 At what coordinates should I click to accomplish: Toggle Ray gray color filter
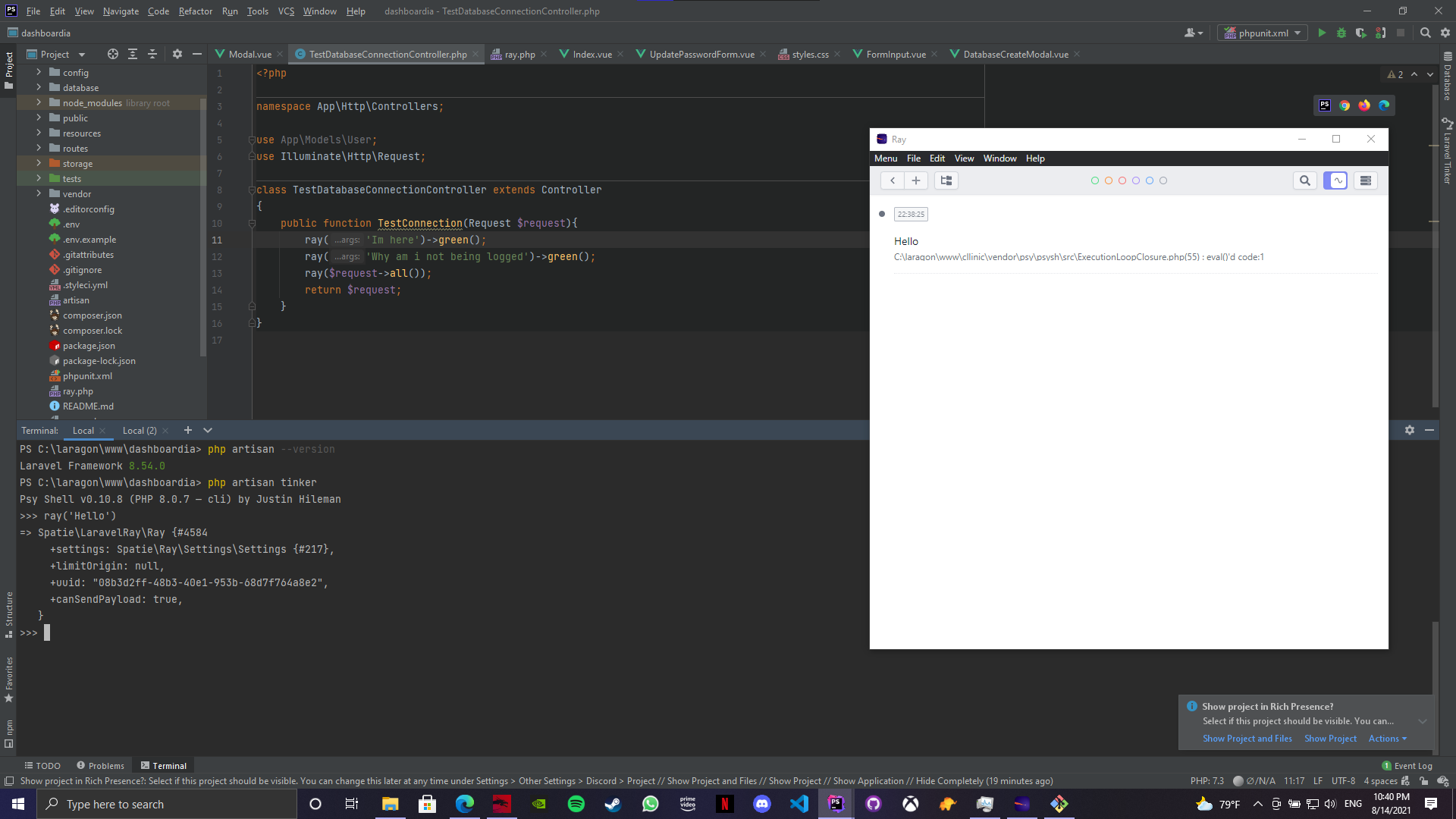pos(1163,180)
